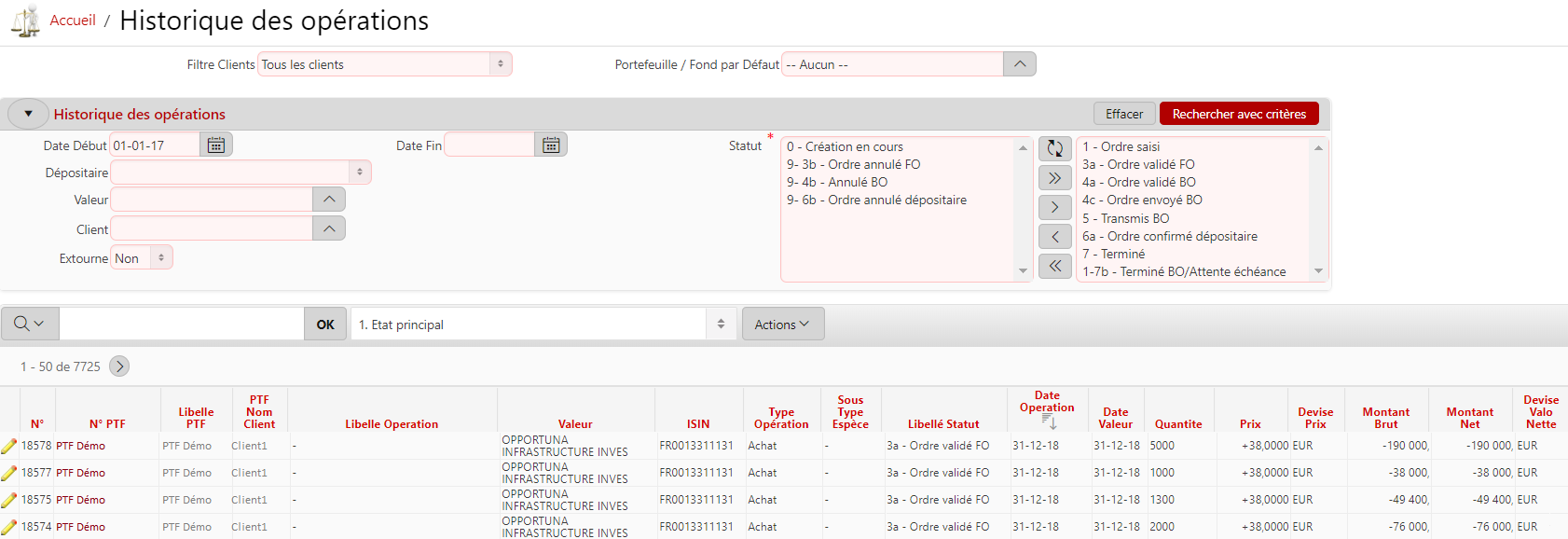The width and height of the screenshot is (1568, 539).
Task: Open the Filtre Clients dropdown
Action: [384, 64]
